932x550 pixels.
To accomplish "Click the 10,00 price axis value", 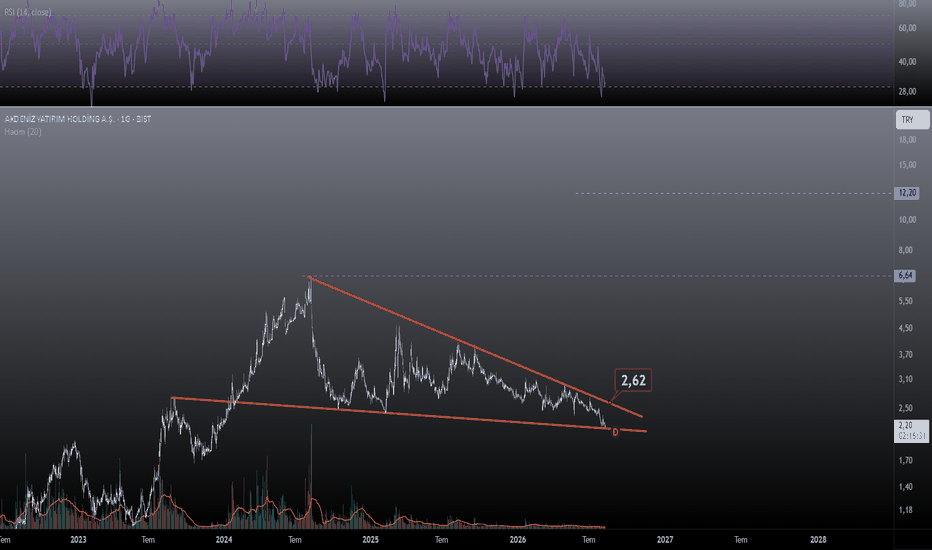I will pos(907,219).
